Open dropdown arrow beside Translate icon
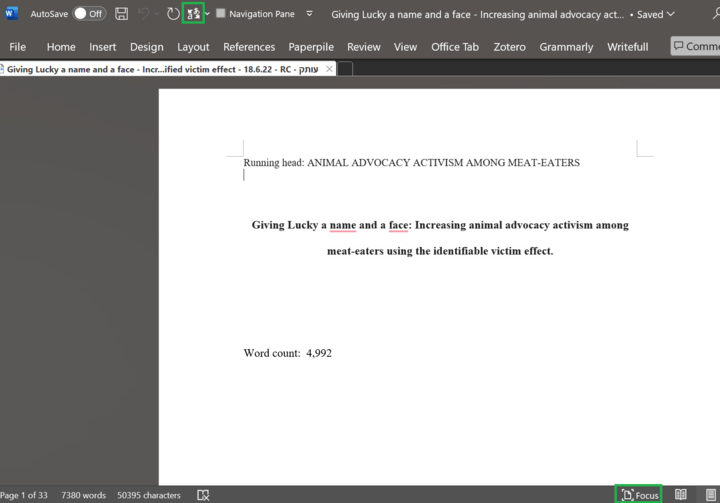 [x=208, y=14]
